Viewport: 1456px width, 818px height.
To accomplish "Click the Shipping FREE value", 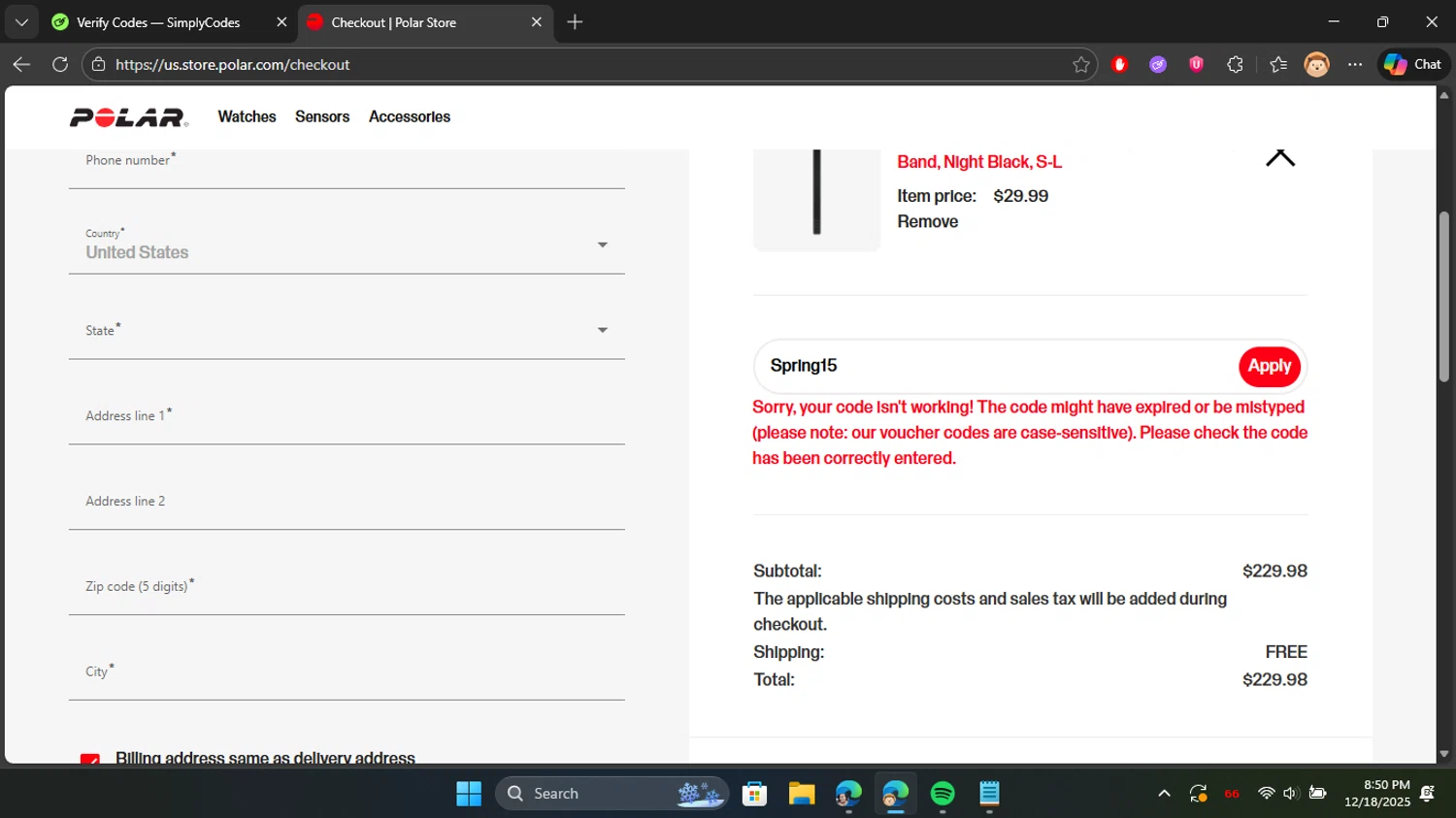I will (1286, 652).
